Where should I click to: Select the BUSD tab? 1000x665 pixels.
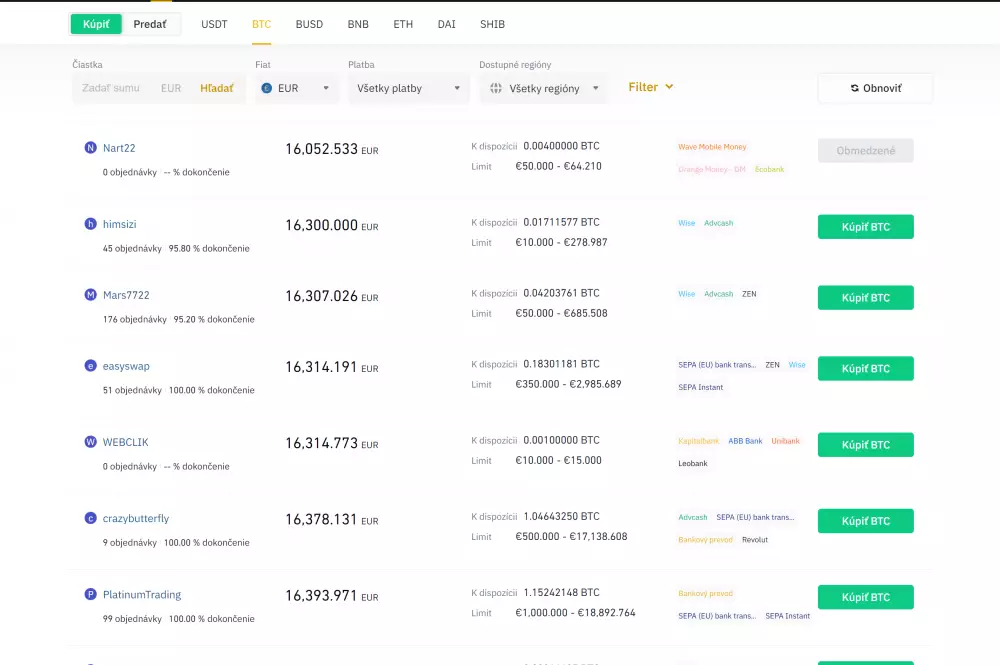click(309, 24)
